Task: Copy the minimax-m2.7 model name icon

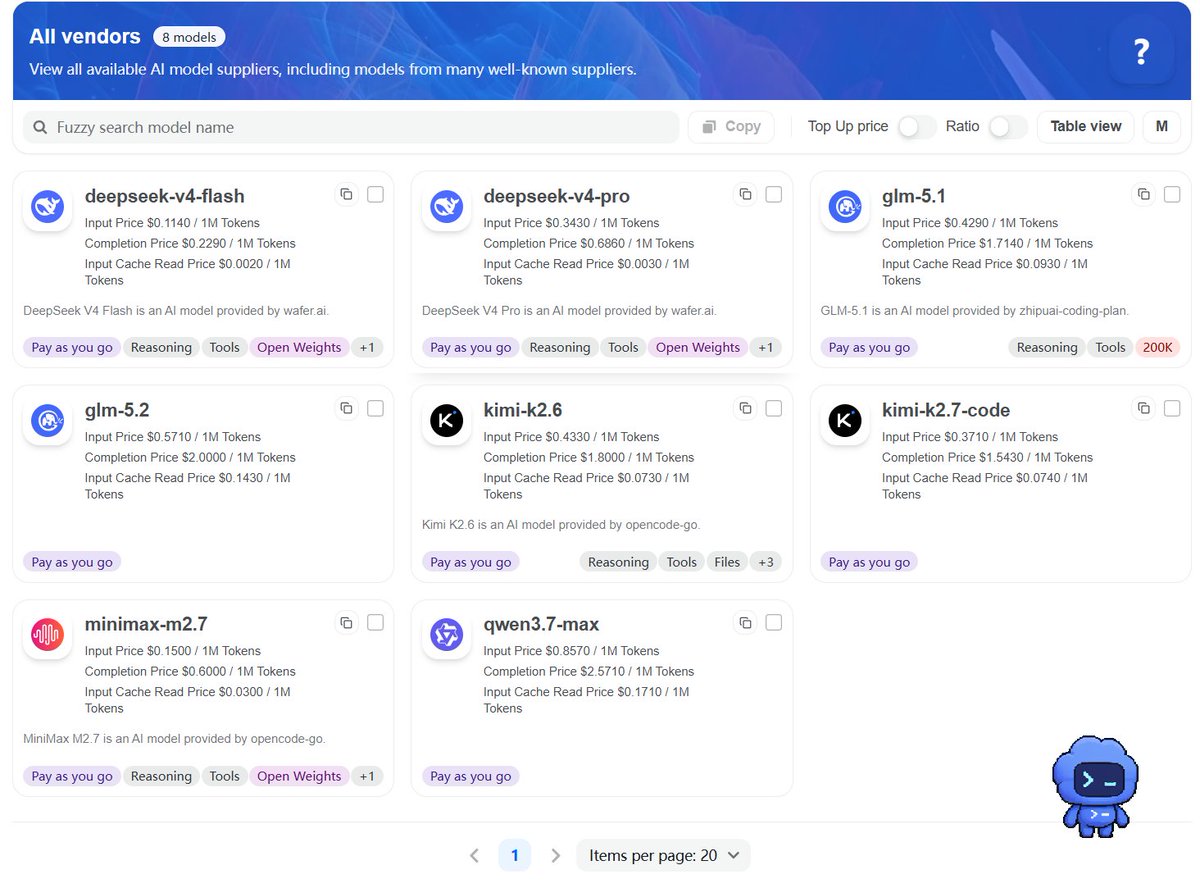Action: [x=346, y=623]
